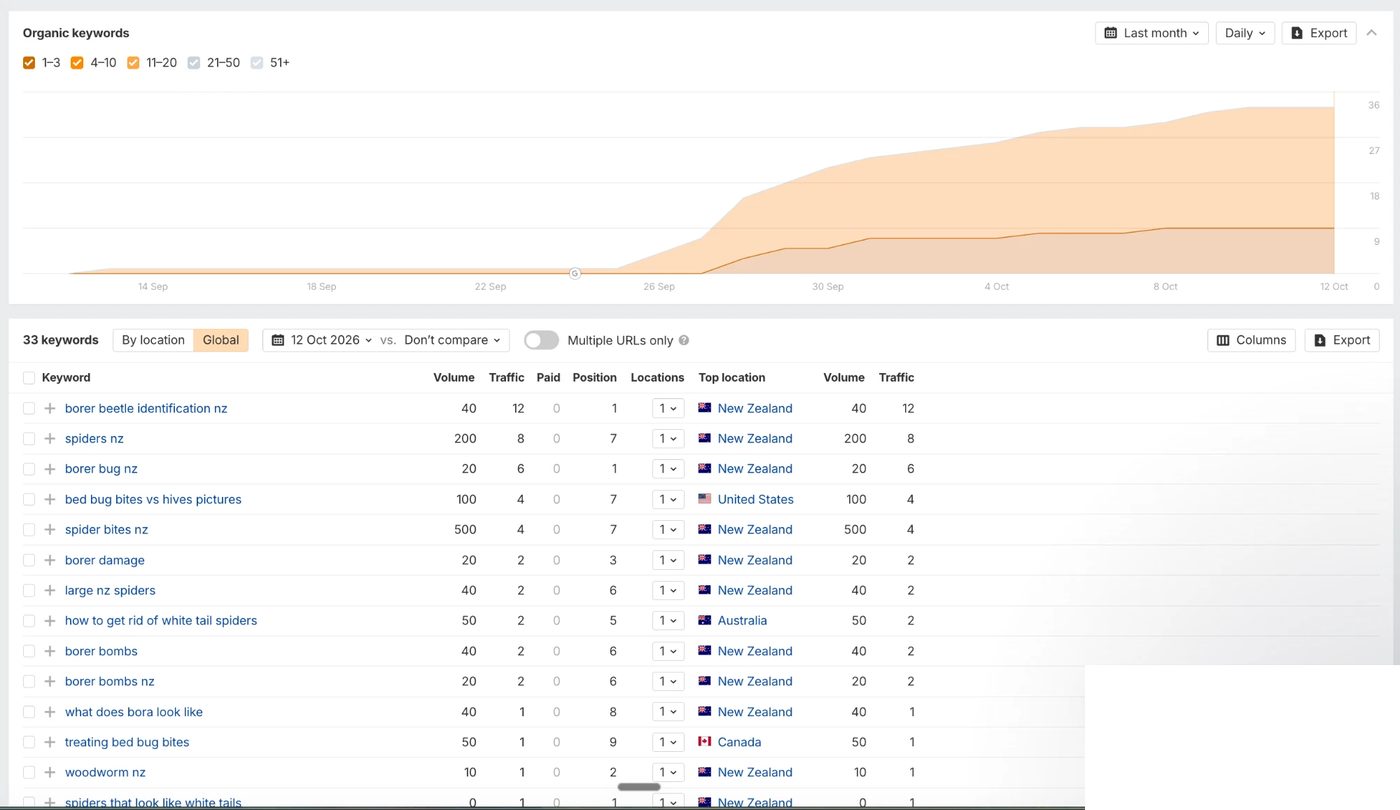Click plus icon for 'spider bites nz'

point(50,529)
